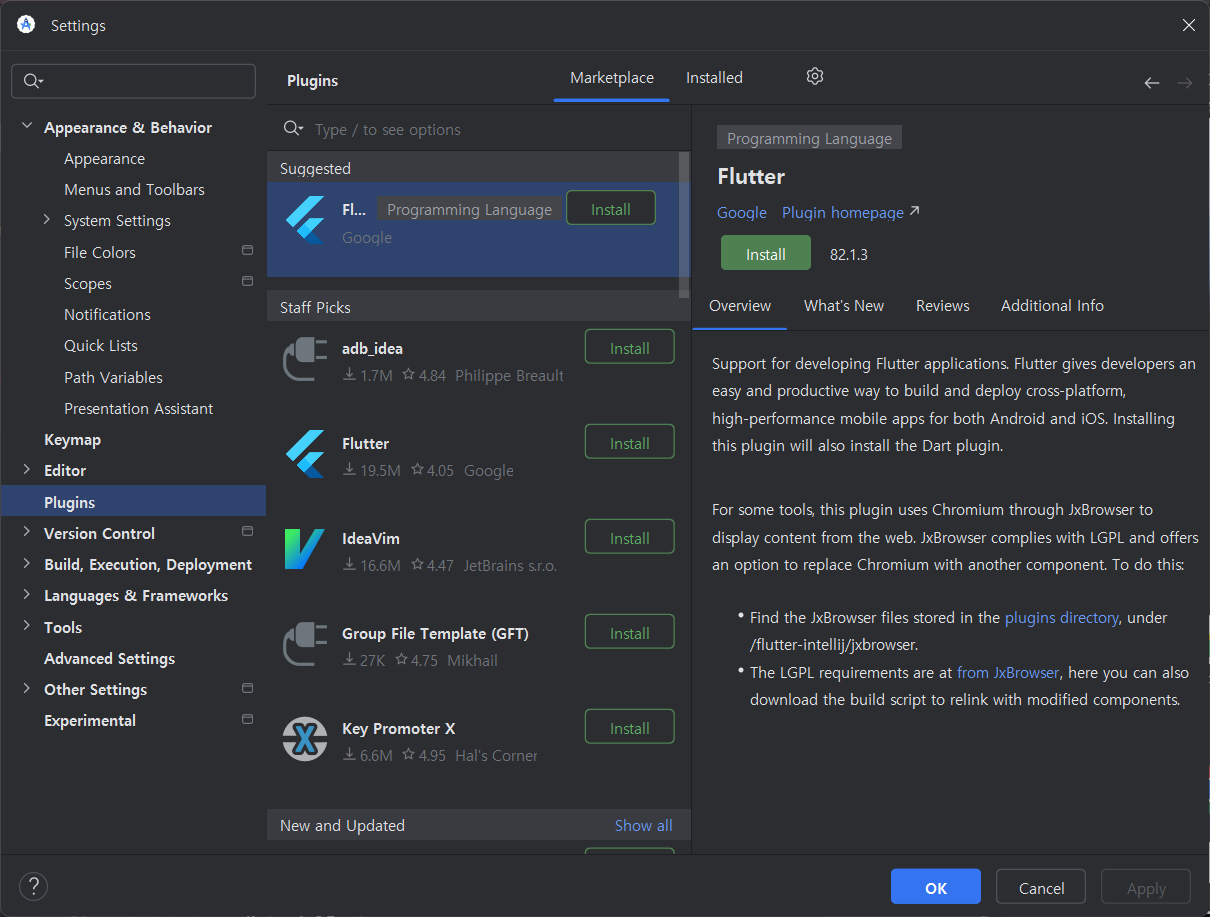Expand Version Control section
The width and height of the screenshot is (1210, 917).
click(26, 533)
